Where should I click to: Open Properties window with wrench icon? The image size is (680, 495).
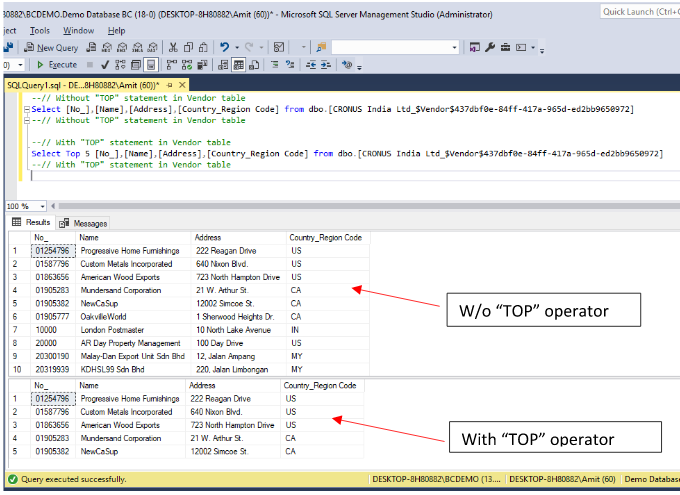490,47
